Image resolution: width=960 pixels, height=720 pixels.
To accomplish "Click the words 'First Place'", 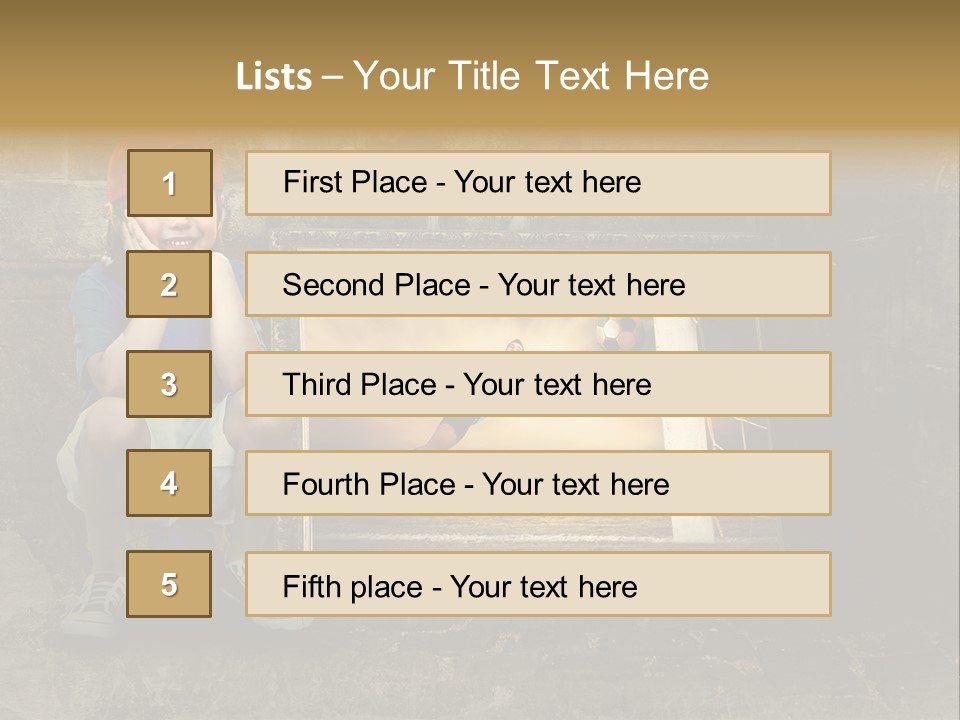I will point(355,182).
